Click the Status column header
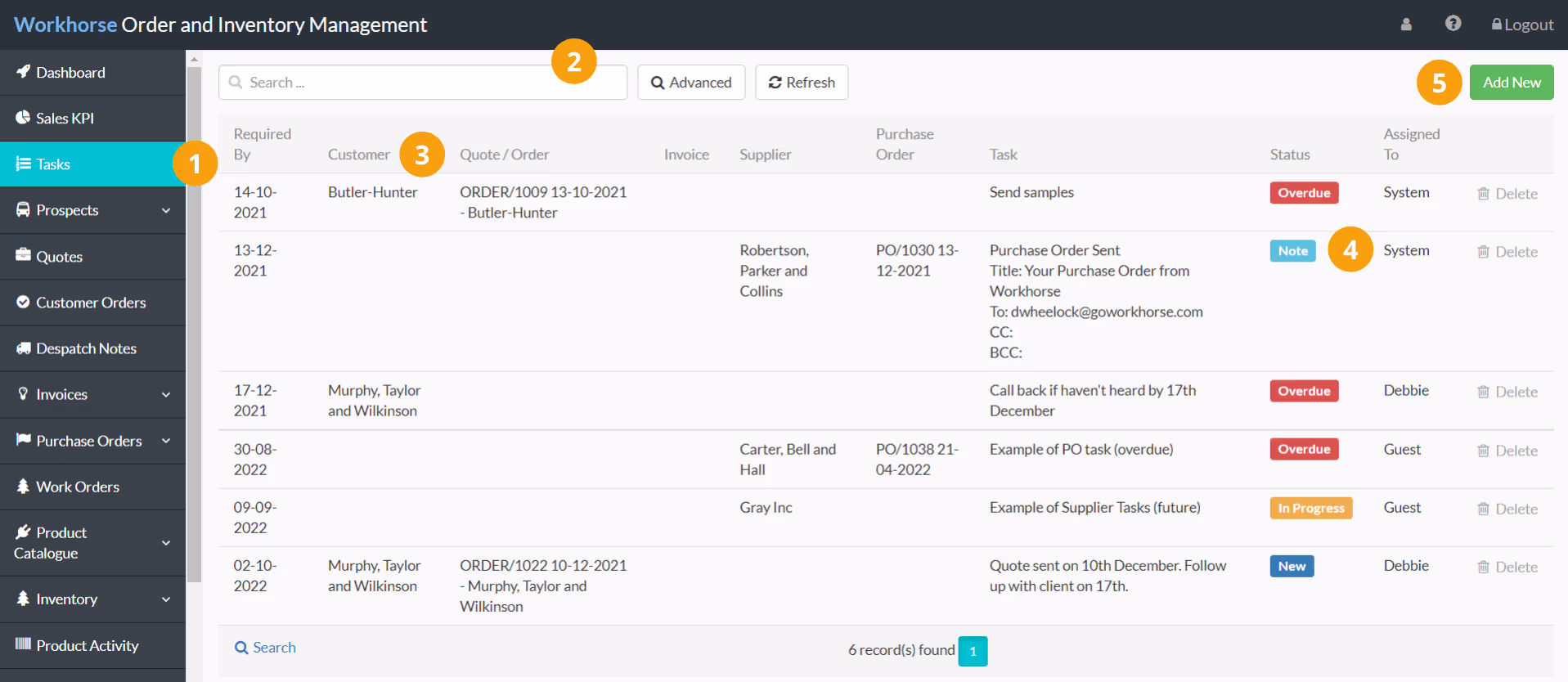This screenshot has height=682, width=1568. [1290, 155]
